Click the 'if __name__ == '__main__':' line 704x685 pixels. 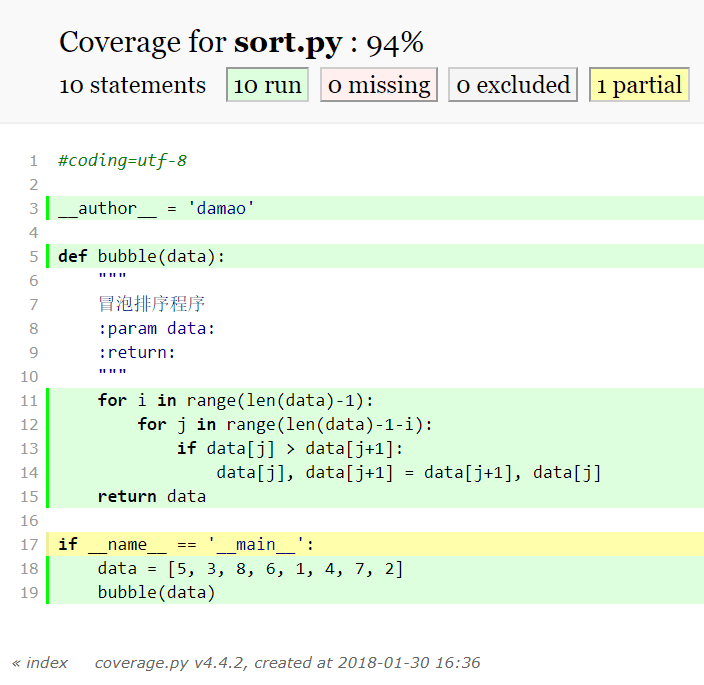coord(185,544)
